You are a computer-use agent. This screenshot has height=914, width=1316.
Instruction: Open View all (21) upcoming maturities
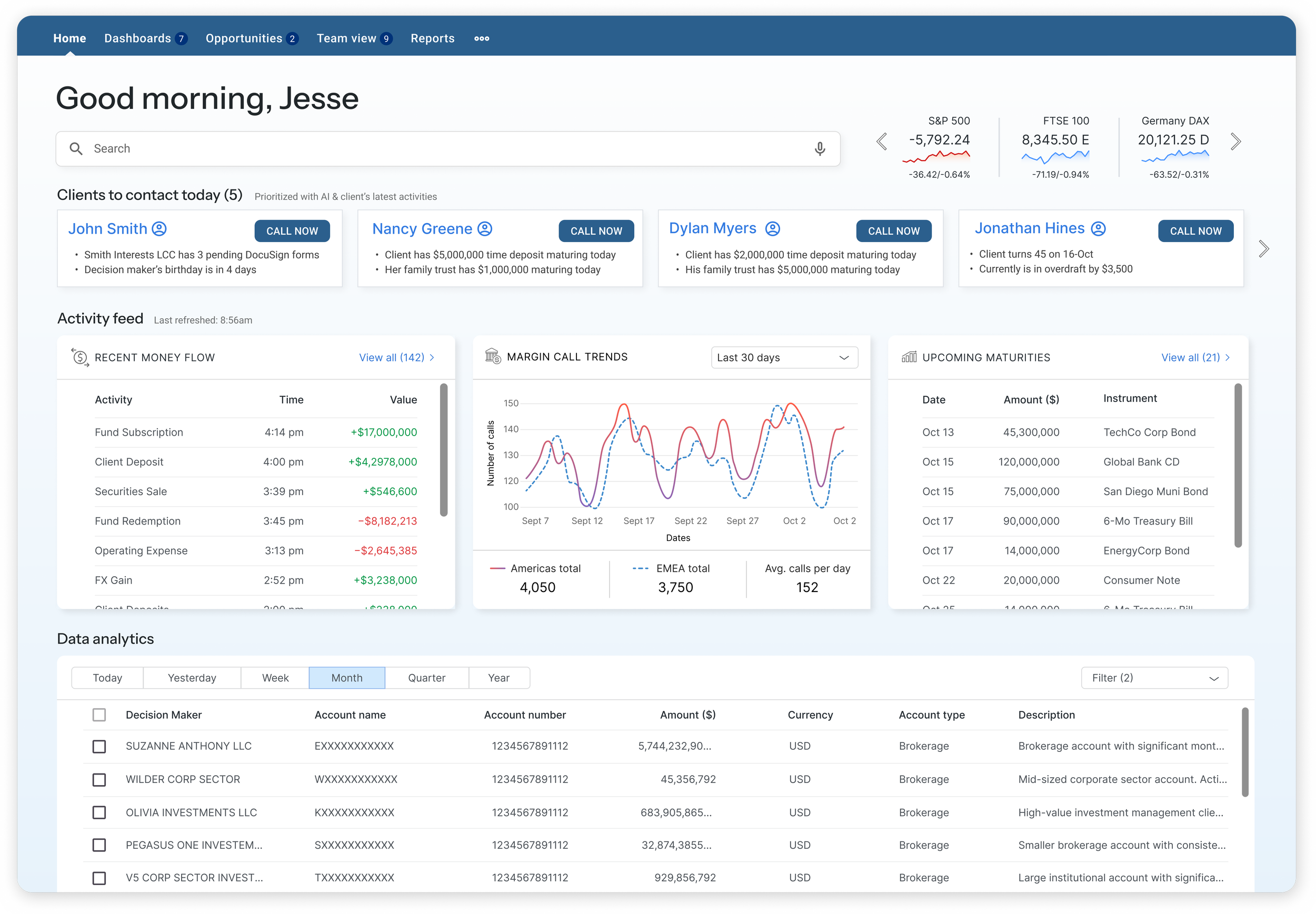click(x=1195, y=357)
